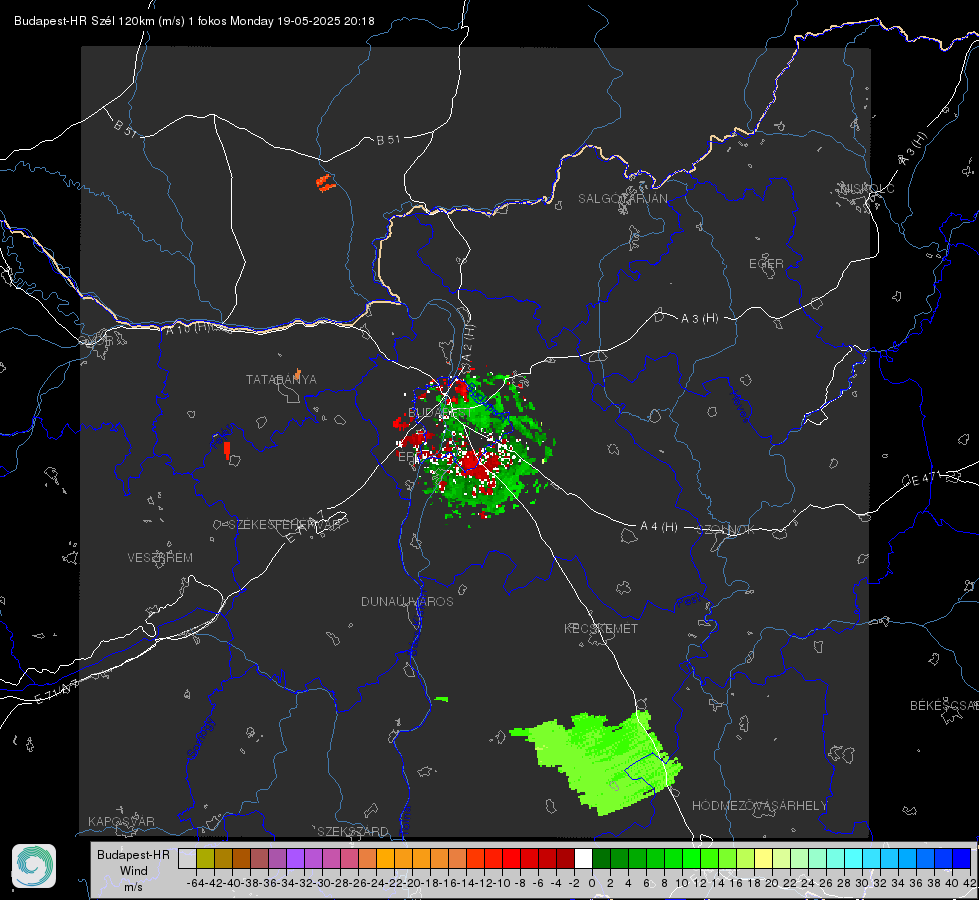Pick the darkest blue swatch ending at 42

962,859
